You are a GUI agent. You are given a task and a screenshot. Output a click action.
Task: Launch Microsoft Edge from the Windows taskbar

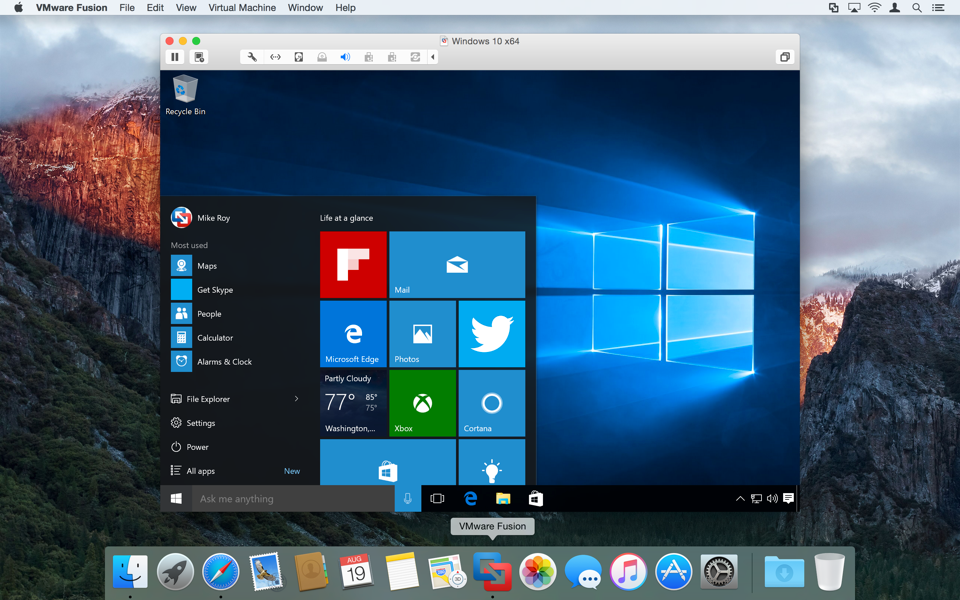pyautogui.click(x=470, y=497)
